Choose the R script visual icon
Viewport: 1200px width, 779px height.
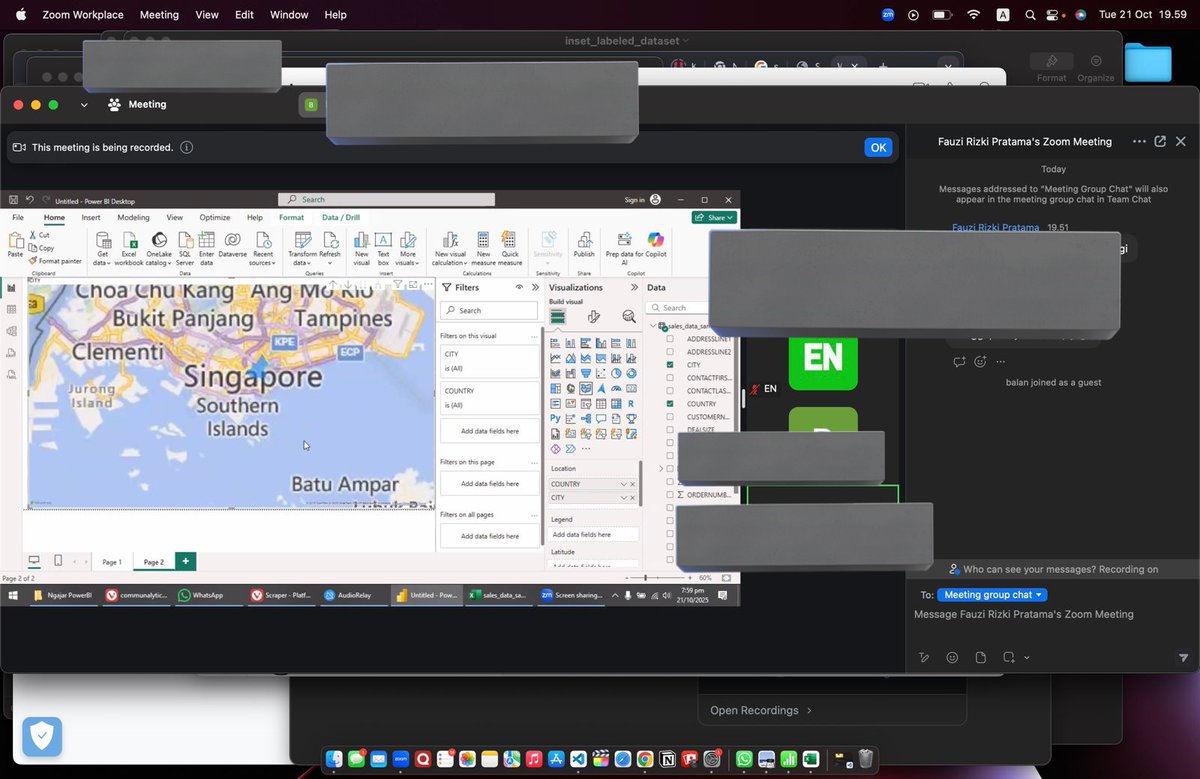[632, 403]
